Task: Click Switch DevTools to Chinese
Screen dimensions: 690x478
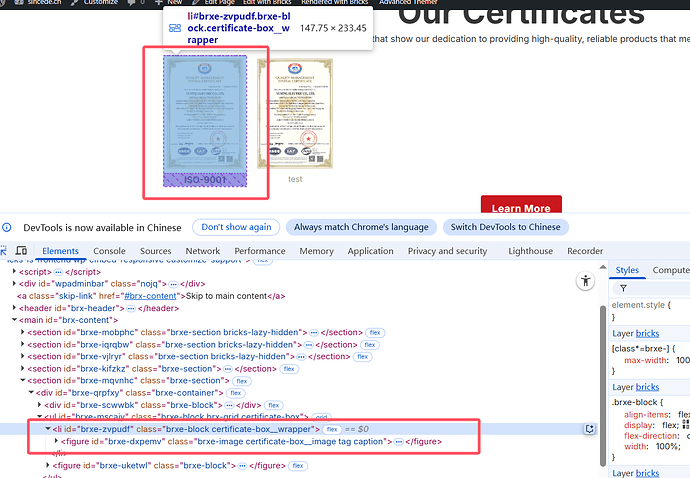Action: (506, 227)
